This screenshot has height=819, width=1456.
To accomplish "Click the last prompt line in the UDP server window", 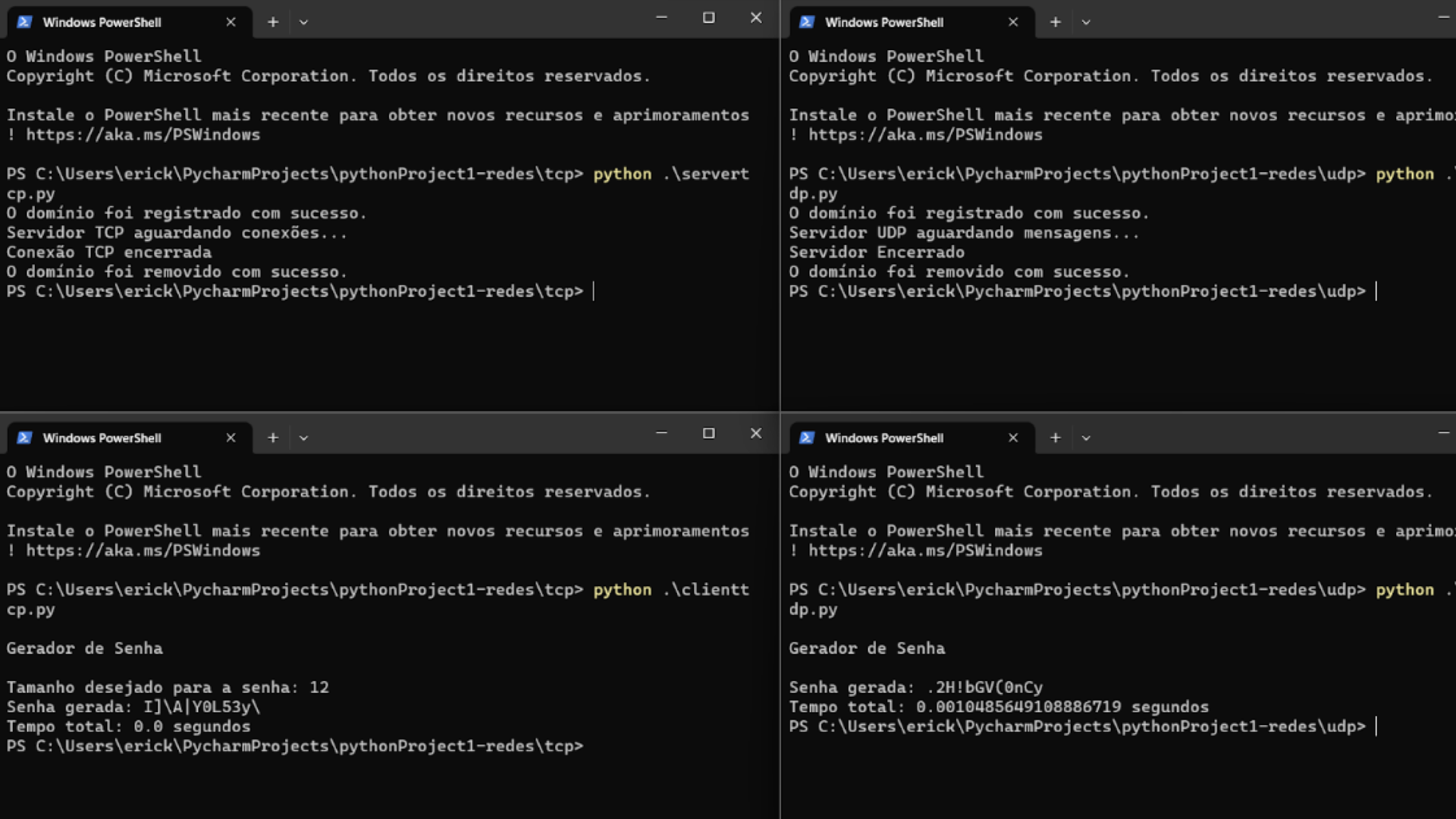I will tap(1078, 292).
